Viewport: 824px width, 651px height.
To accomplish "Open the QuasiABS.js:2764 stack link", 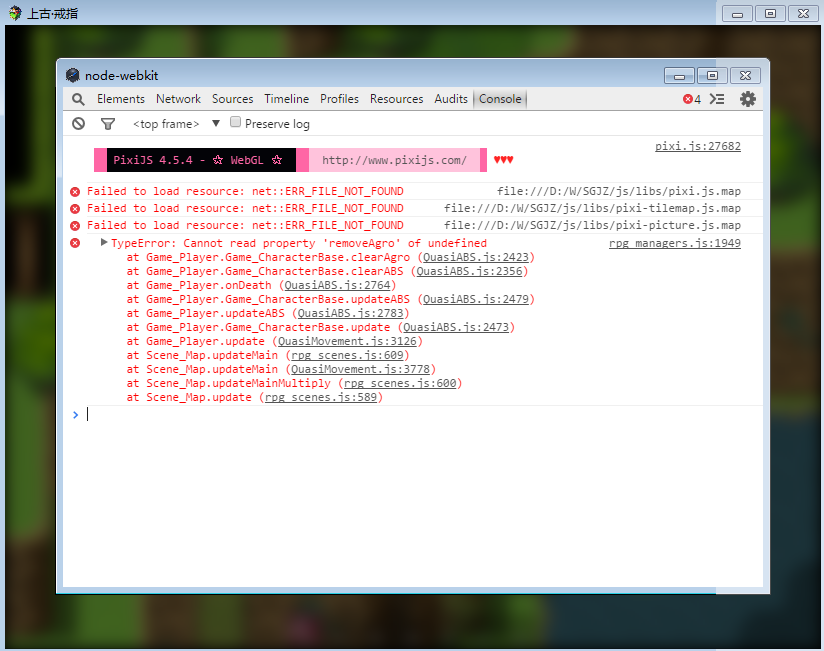I will [x=337, y=285].
